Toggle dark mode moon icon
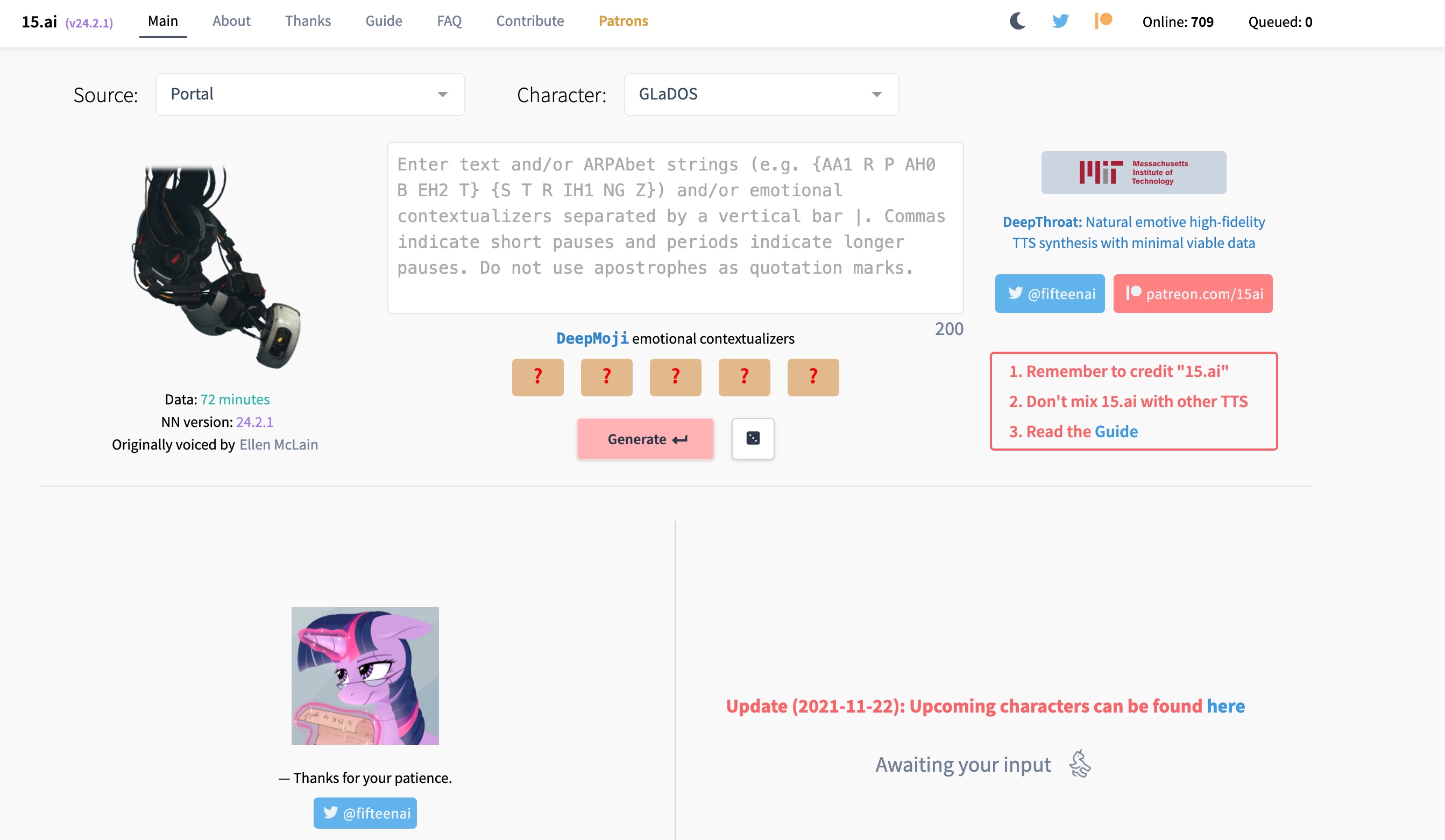The width and height of the screenshot is (1445, 840). [1017, 21]
